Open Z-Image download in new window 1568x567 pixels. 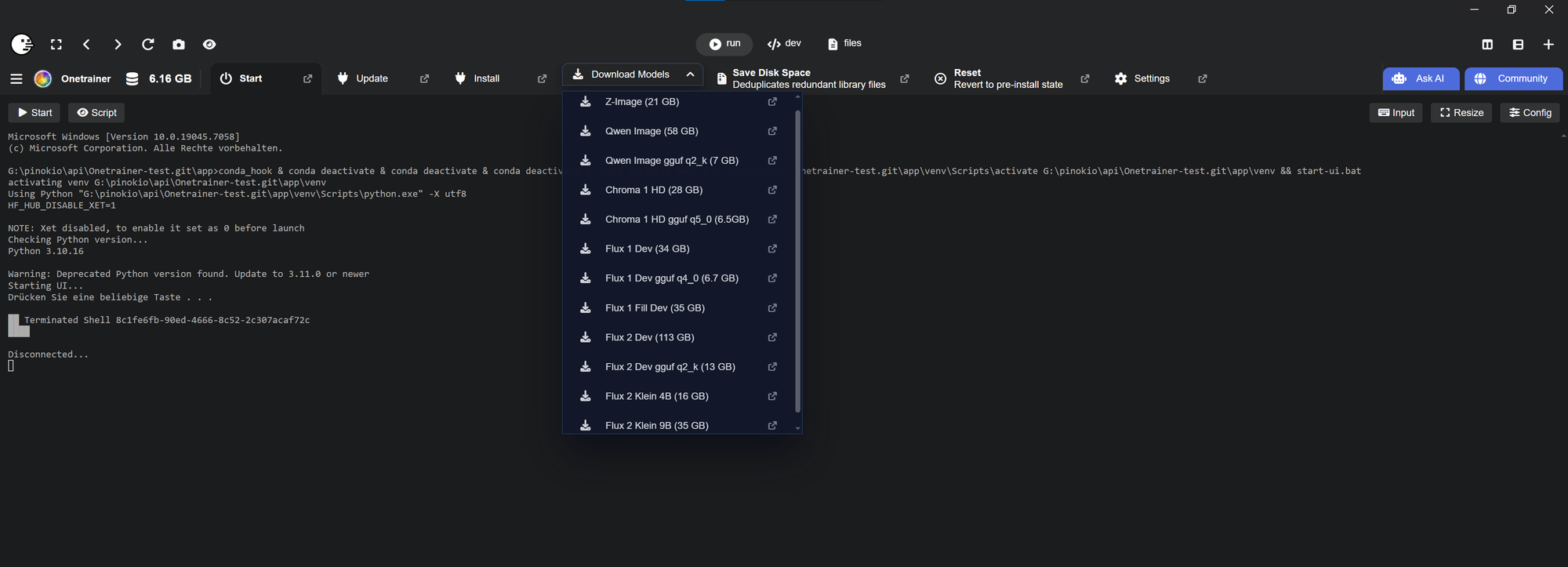772,102
